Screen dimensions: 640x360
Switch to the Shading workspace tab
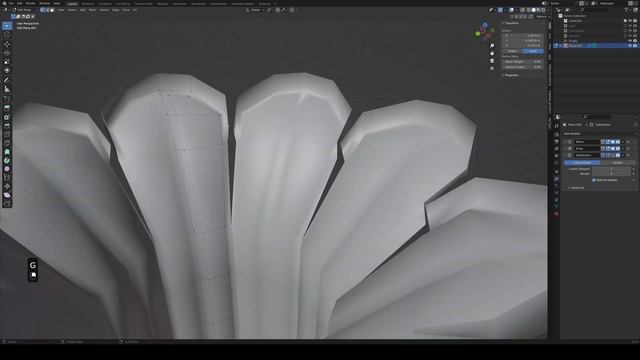162,4
